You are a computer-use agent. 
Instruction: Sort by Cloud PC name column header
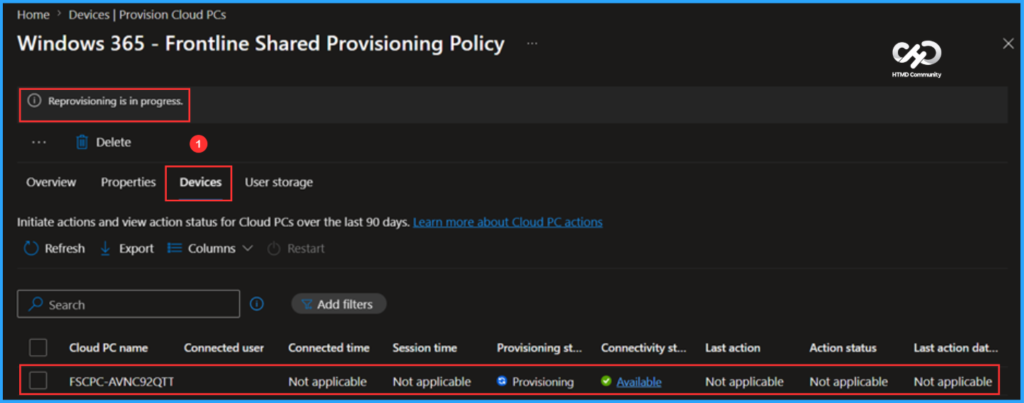coord(108,348)
